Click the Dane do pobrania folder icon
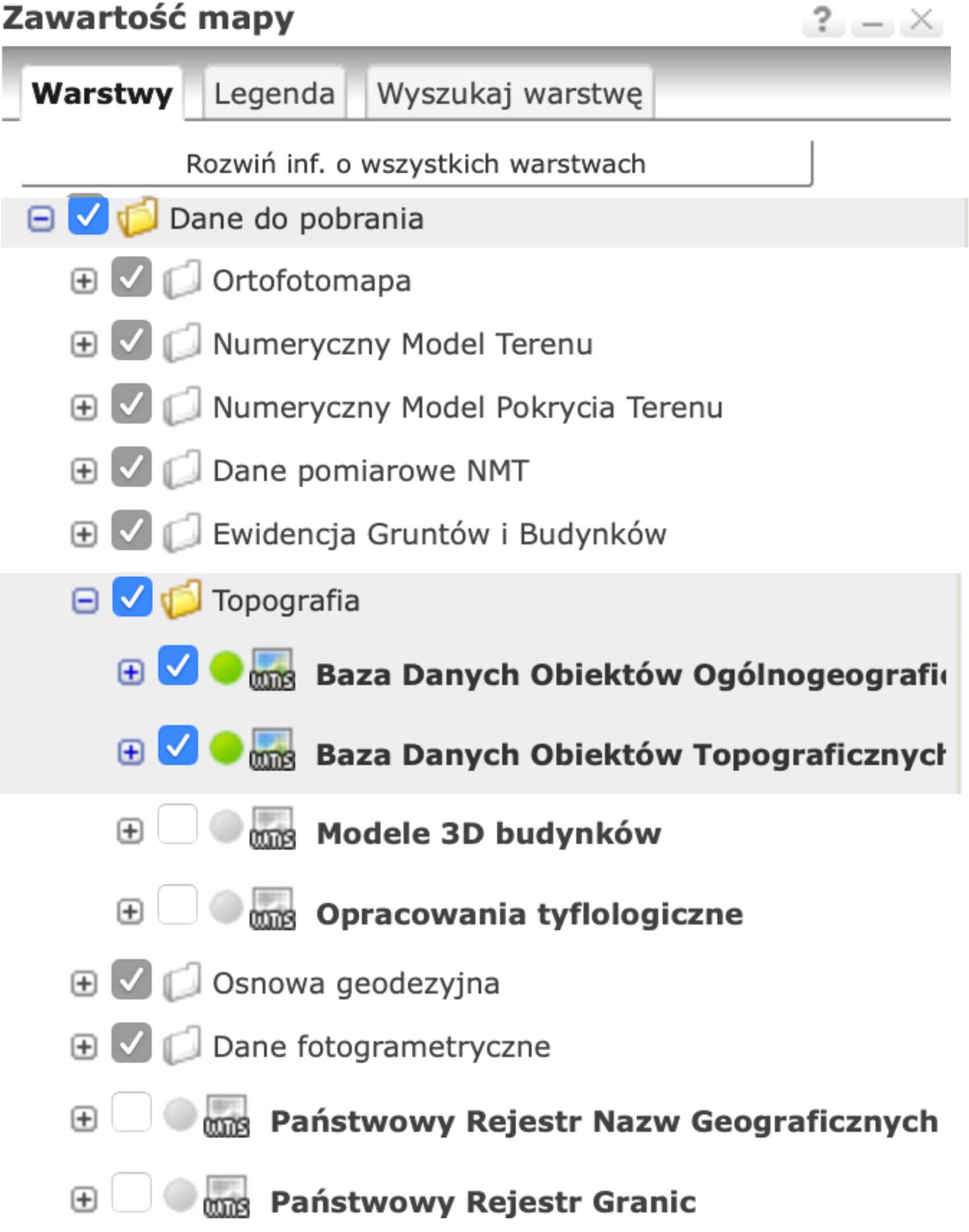 (x=137, y=217)
